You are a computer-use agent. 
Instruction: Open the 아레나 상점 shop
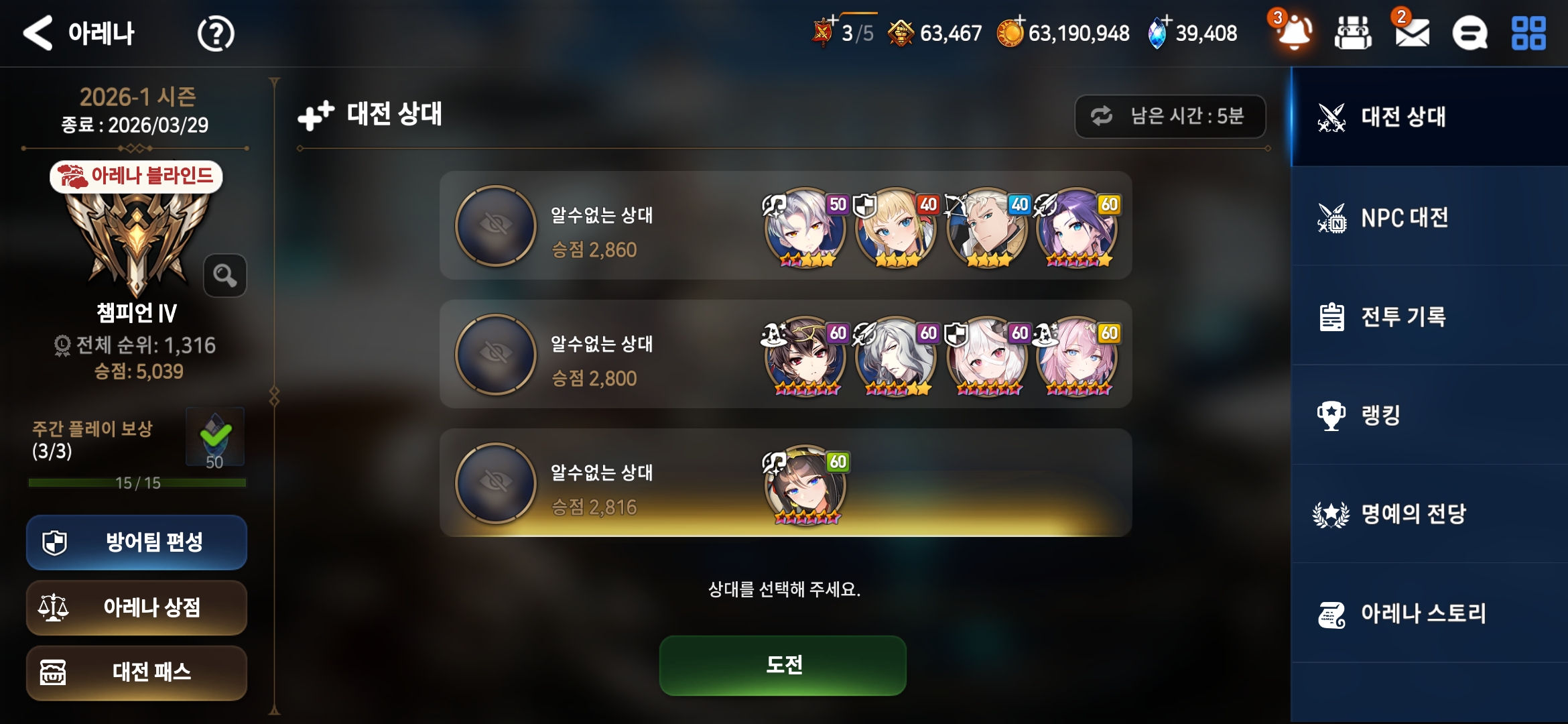click(137, 607)
